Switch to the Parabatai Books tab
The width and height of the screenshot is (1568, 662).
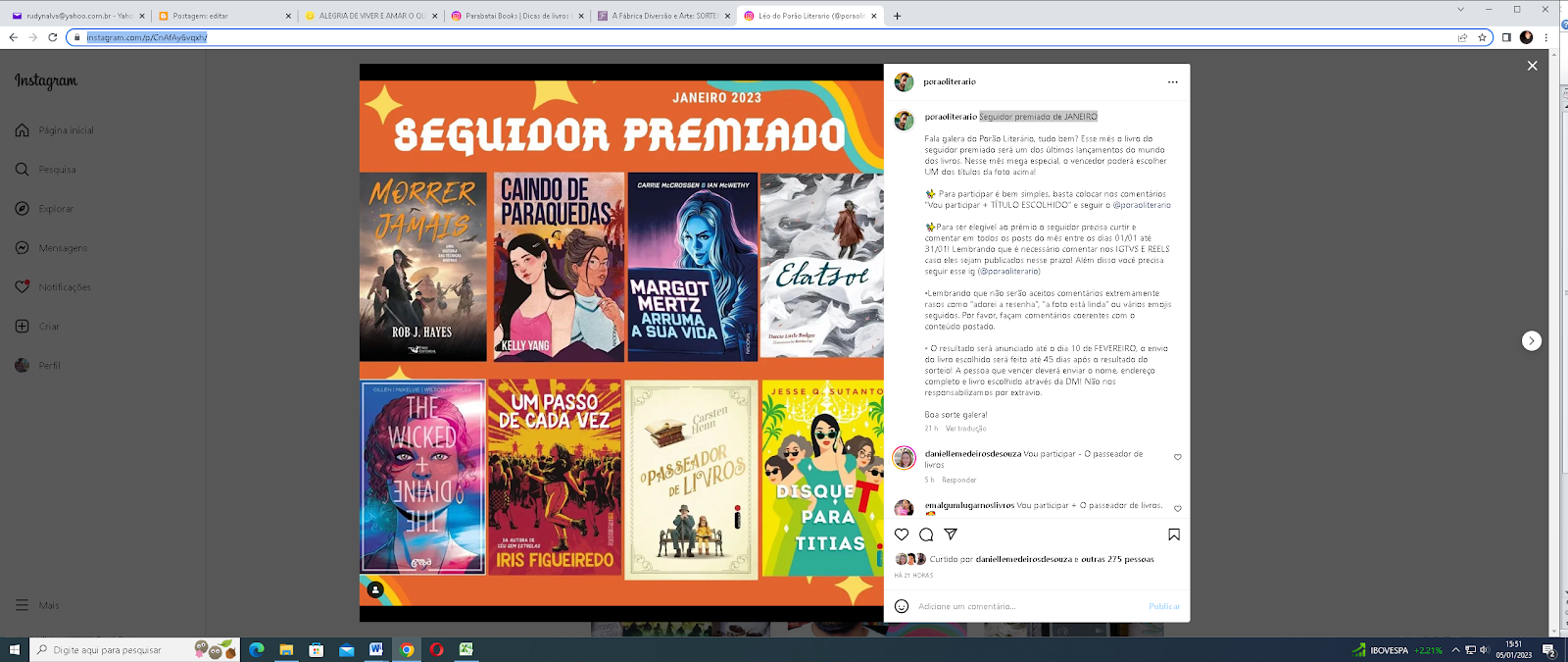pos(517,16)
